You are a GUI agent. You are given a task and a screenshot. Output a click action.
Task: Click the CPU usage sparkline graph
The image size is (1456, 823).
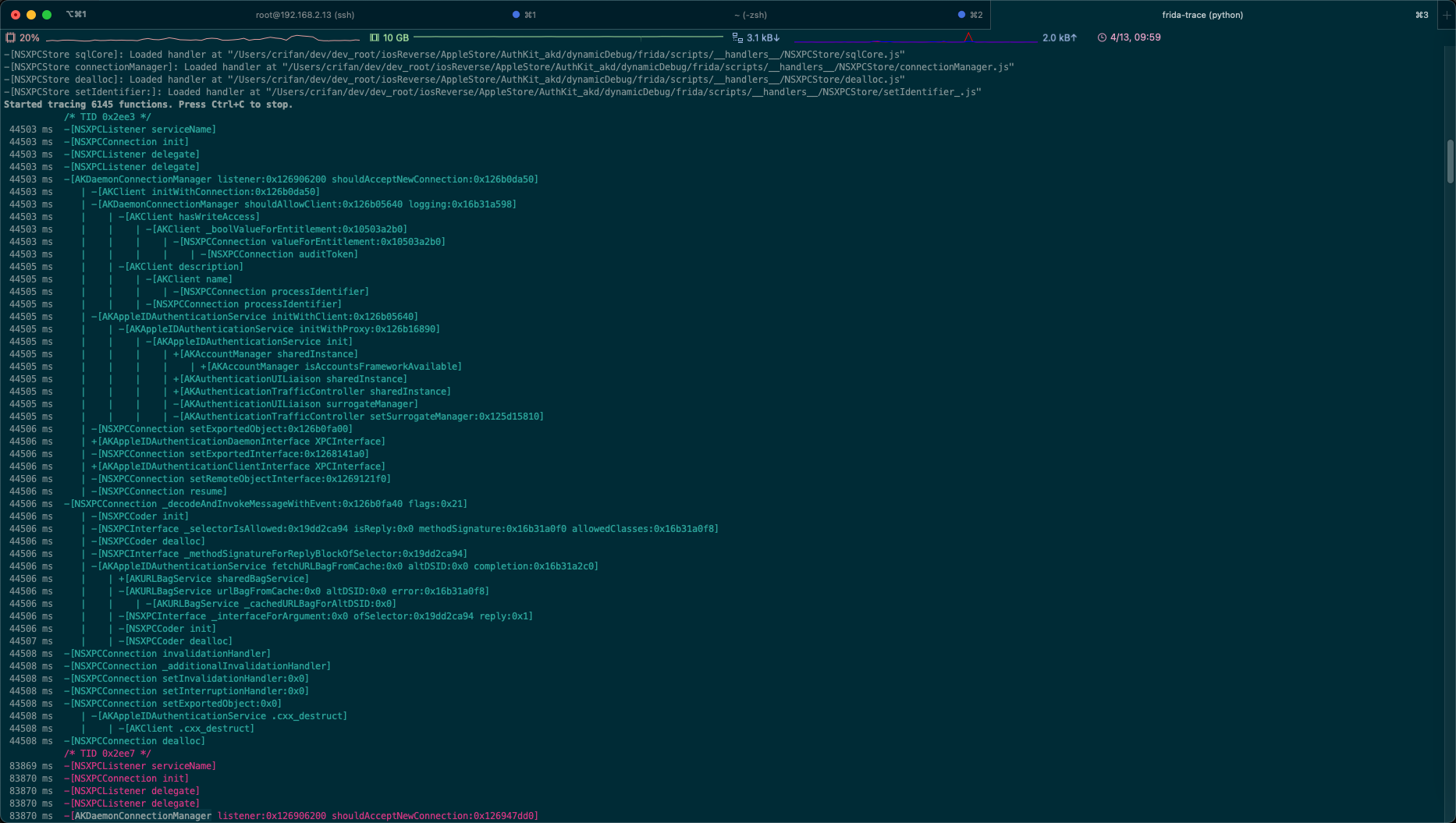pos(203,37)
